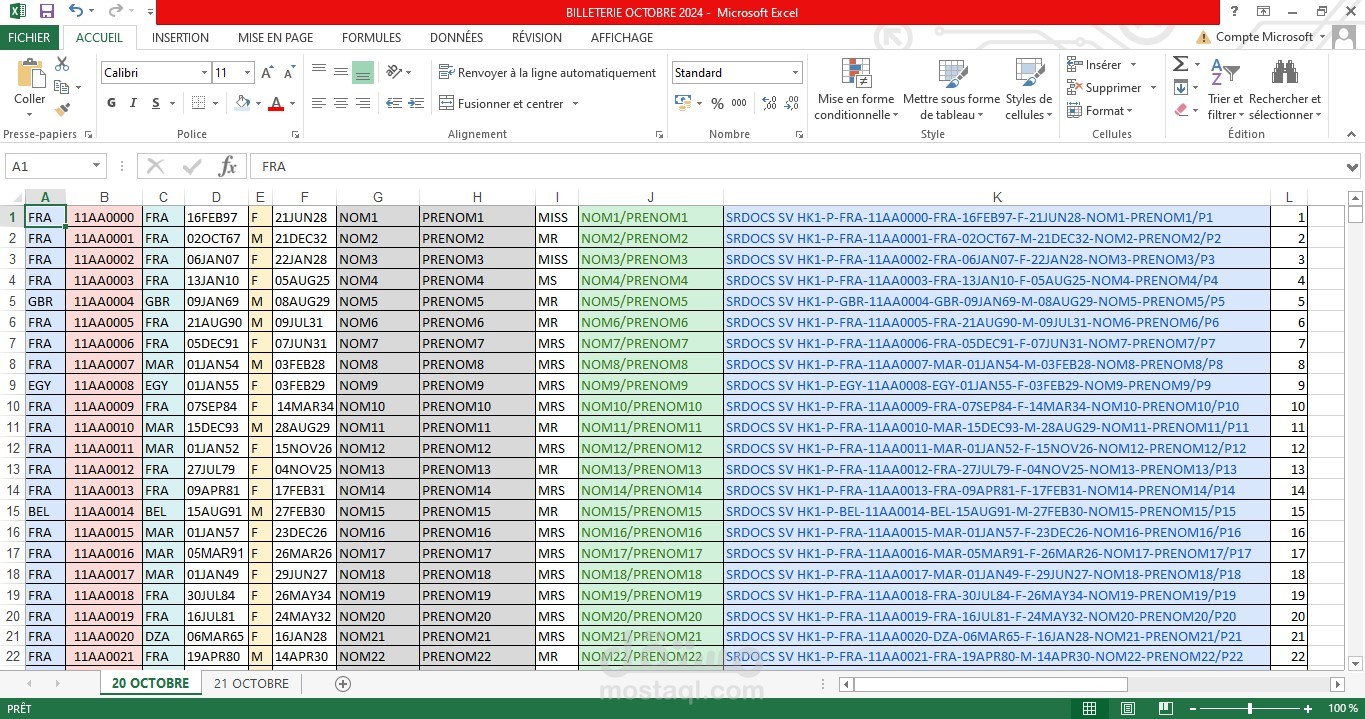Click the Cut scissors icon
Viewport: 1365px width, 719px height.
coord(62,64)
